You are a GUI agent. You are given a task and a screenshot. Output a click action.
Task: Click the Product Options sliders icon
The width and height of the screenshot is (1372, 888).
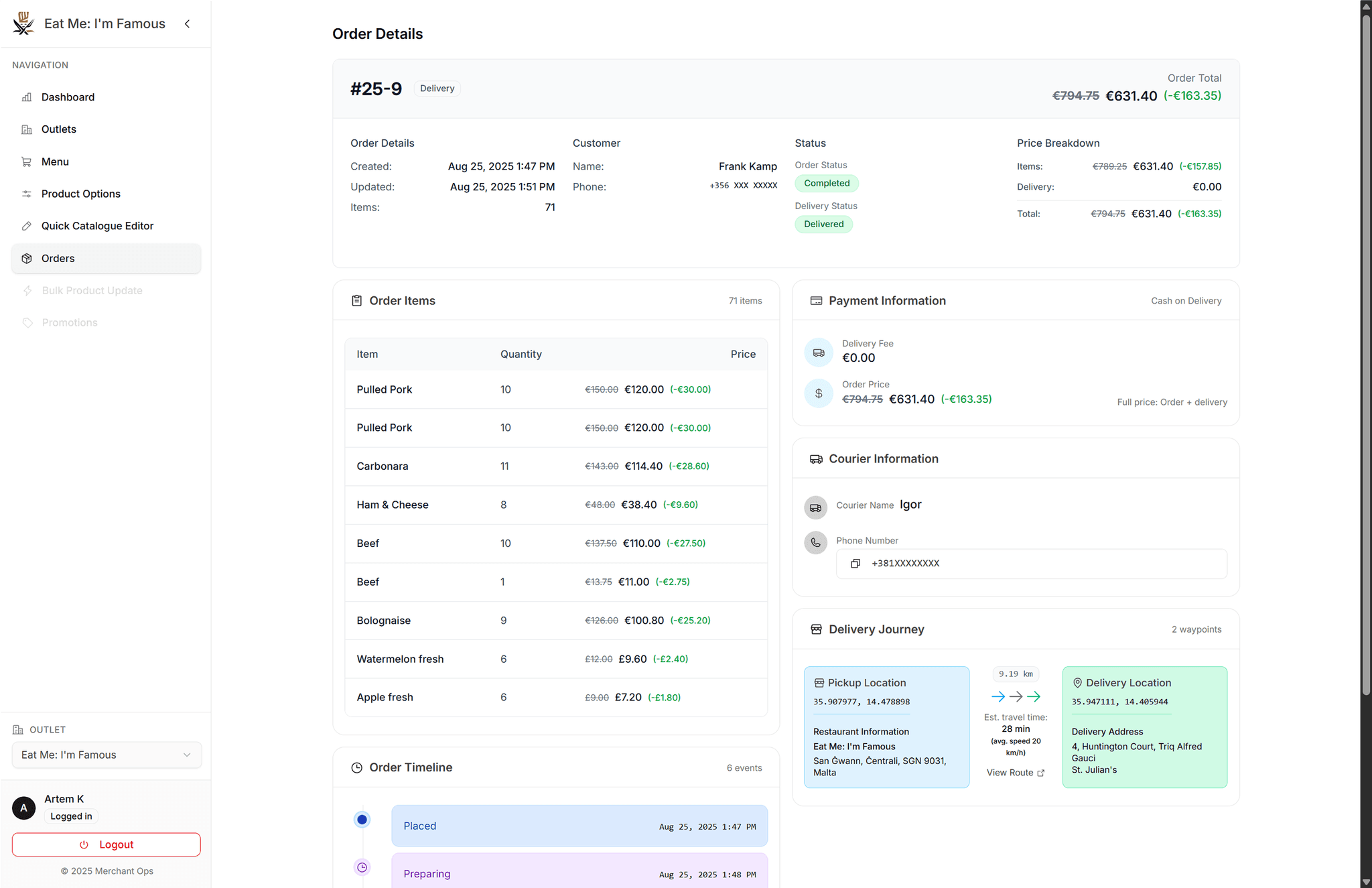click(x=27, y=194)
